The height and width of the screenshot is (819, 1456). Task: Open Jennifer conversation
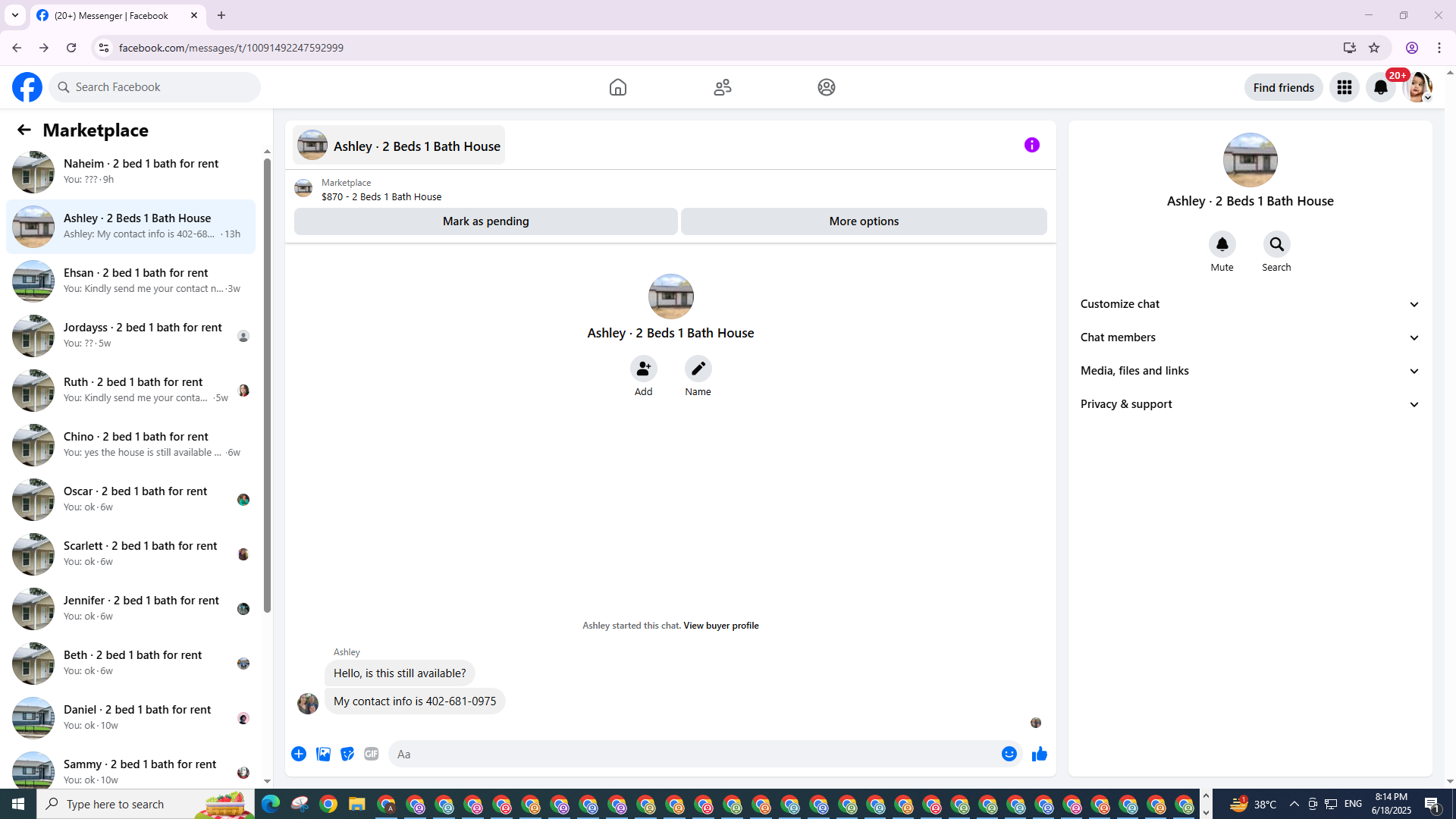click(x=130, y=608)
